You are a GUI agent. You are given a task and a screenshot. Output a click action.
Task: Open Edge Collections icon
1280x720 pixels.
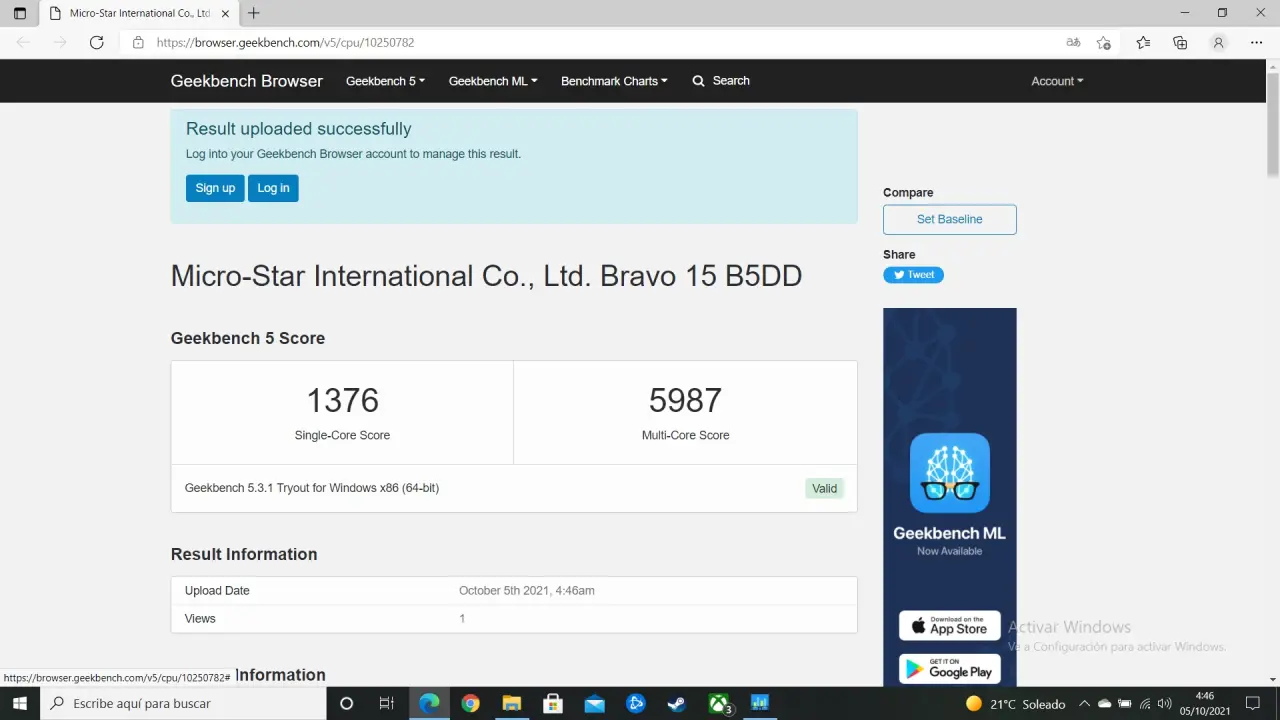tap(1180, 43)
